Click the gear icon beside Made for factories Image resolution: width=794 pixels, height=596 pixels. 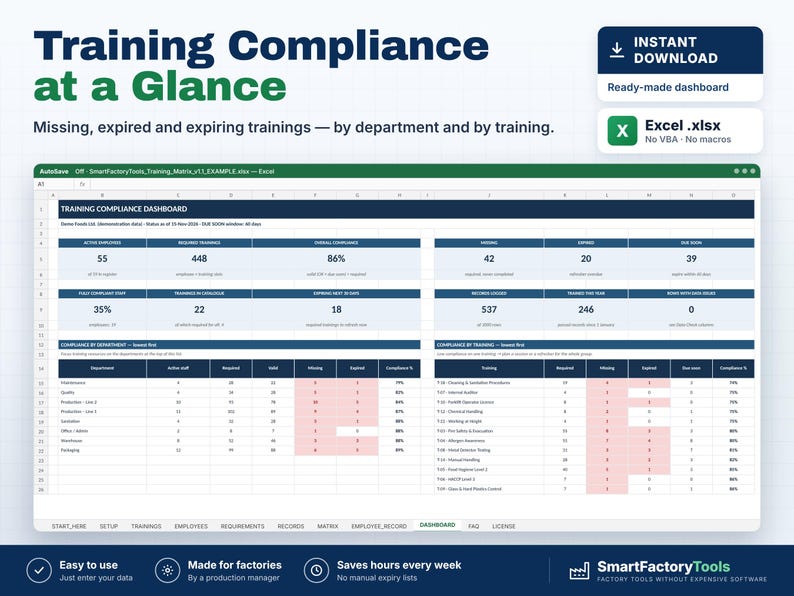(x=168, y=571)
